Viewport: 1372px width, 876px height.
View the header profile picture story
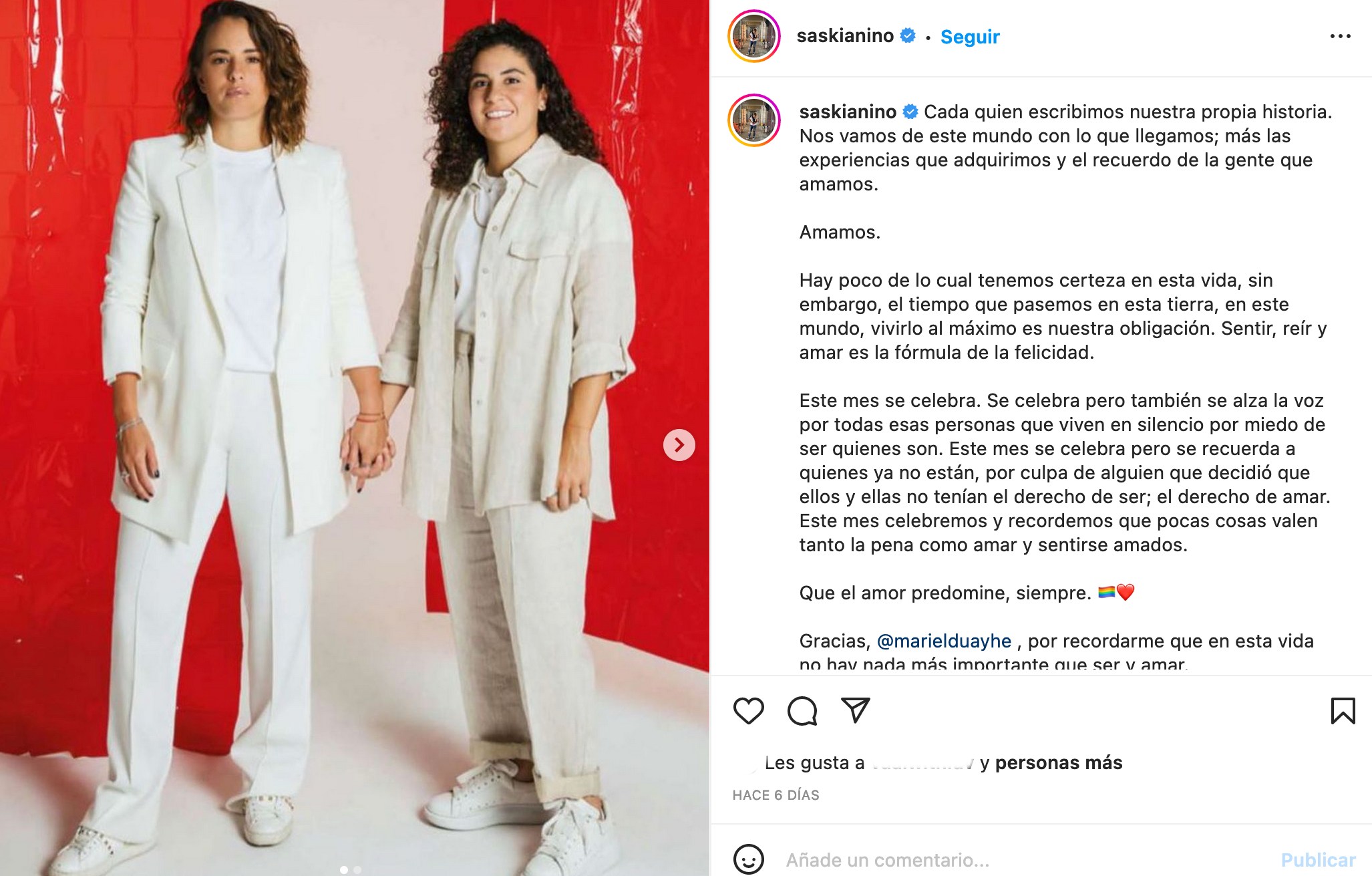coord(754,36)
